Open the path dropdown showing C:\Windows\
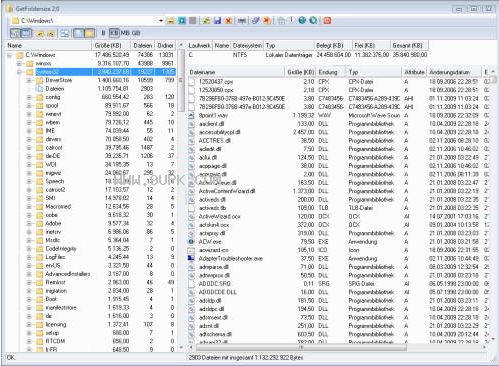Image resolution: width=499 pixels, height=366 pixels. pyautogui.click(x=161, y=21)
